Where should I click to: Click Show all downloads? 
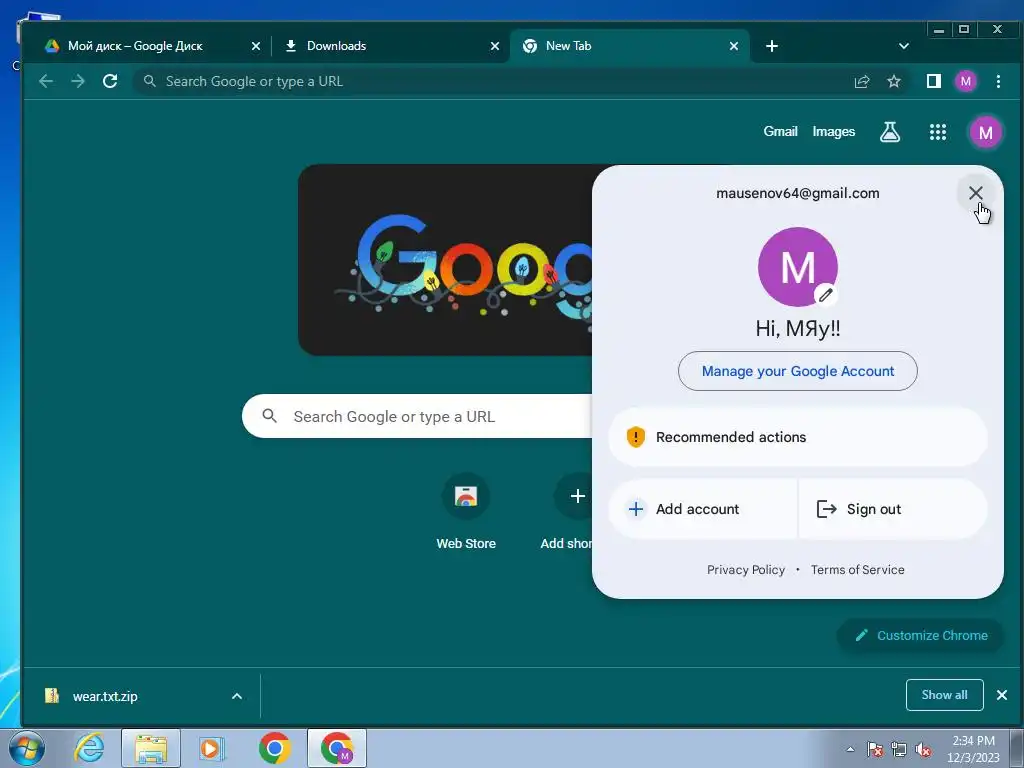(944, 695)
